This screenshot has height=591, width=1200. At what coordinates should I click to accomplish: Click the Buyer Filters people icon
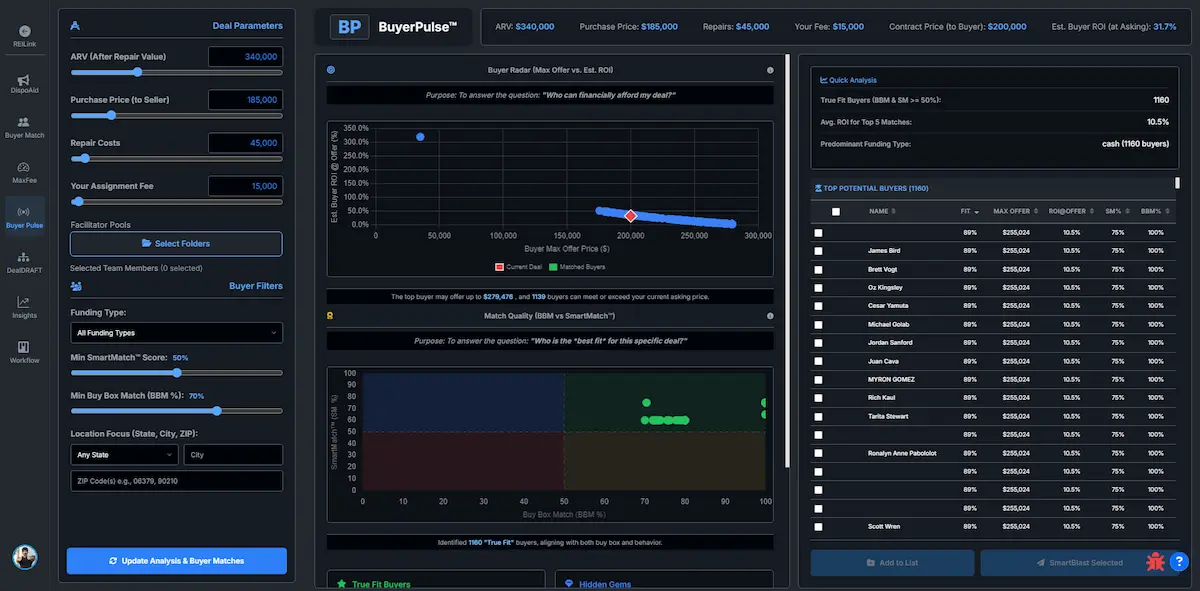tap(76, 286)
